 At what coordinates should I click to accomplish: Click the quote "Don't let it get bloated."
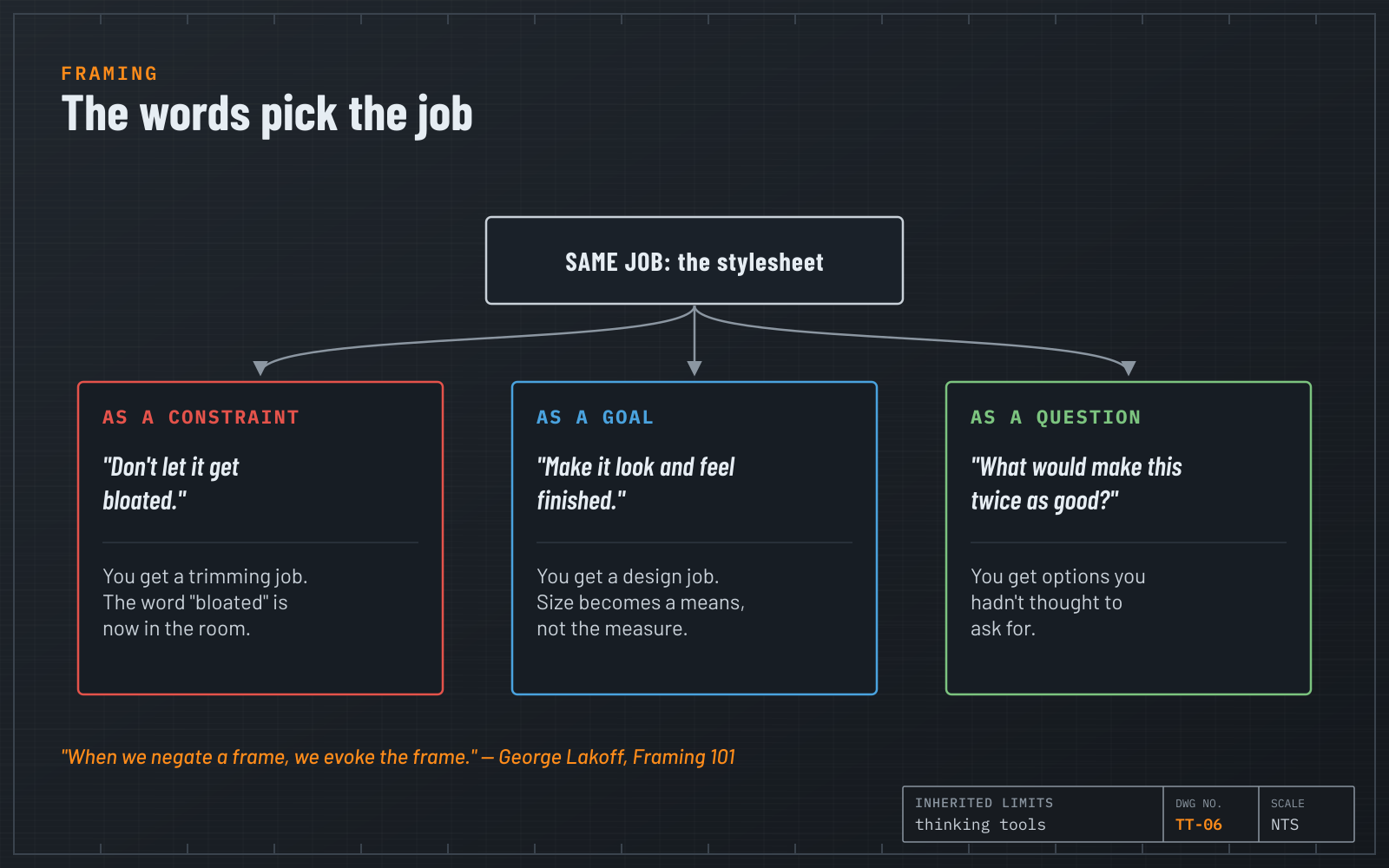pyautogui.click(x=171, y=483)
